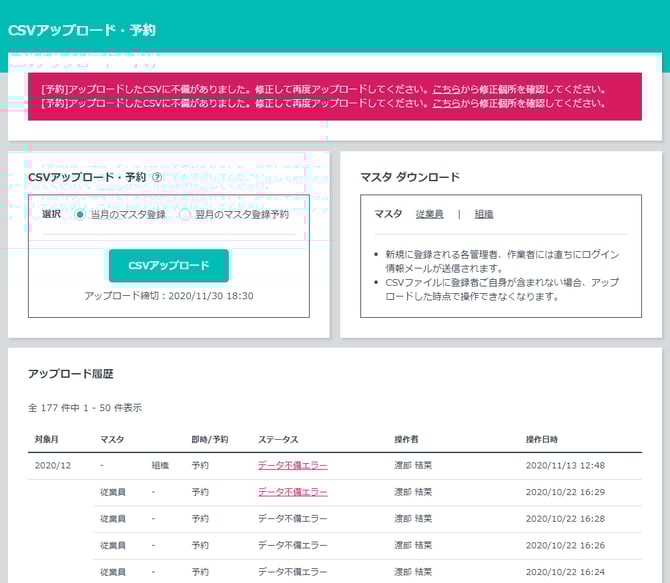The height and width of the screenshot is (583, 670).
Task: Click the date 2020/10/22 16:26
Action: 565,545
